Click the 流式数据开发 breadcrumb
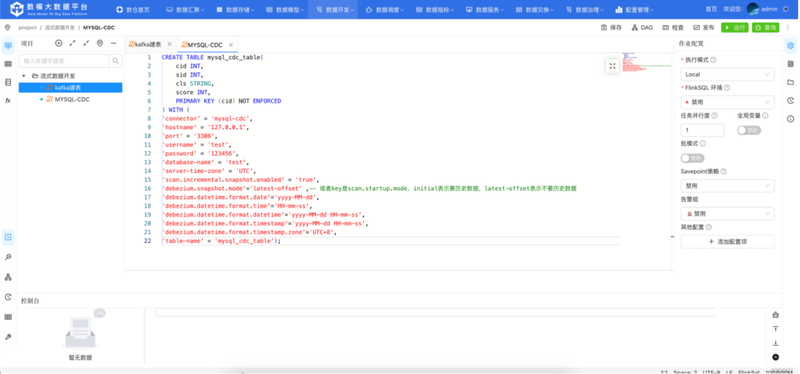The image size is (800, 374). (x=59, y=28)
